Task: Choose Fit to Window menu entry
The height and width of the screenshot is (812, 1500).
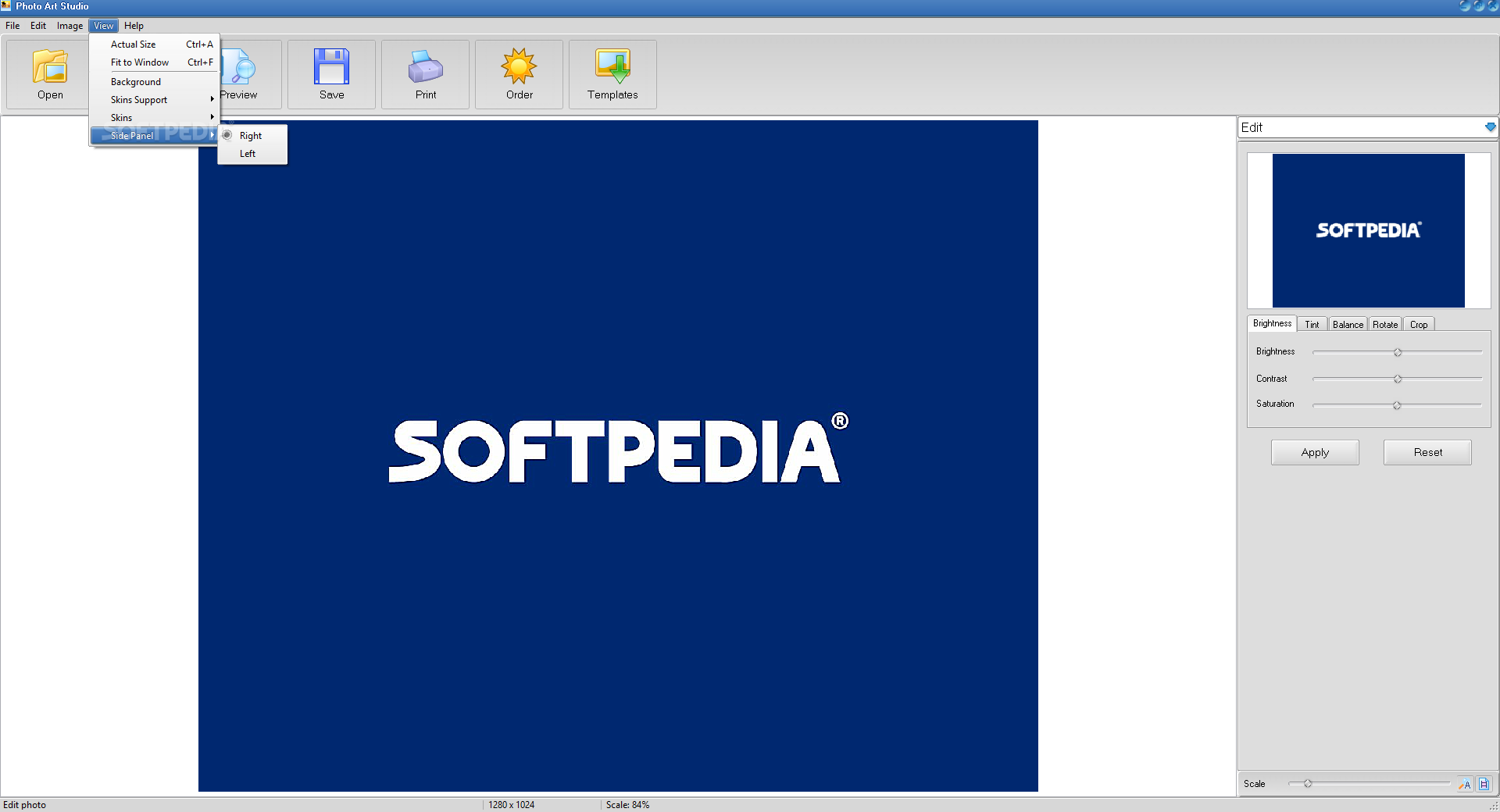Action: (x=155, y=62)
